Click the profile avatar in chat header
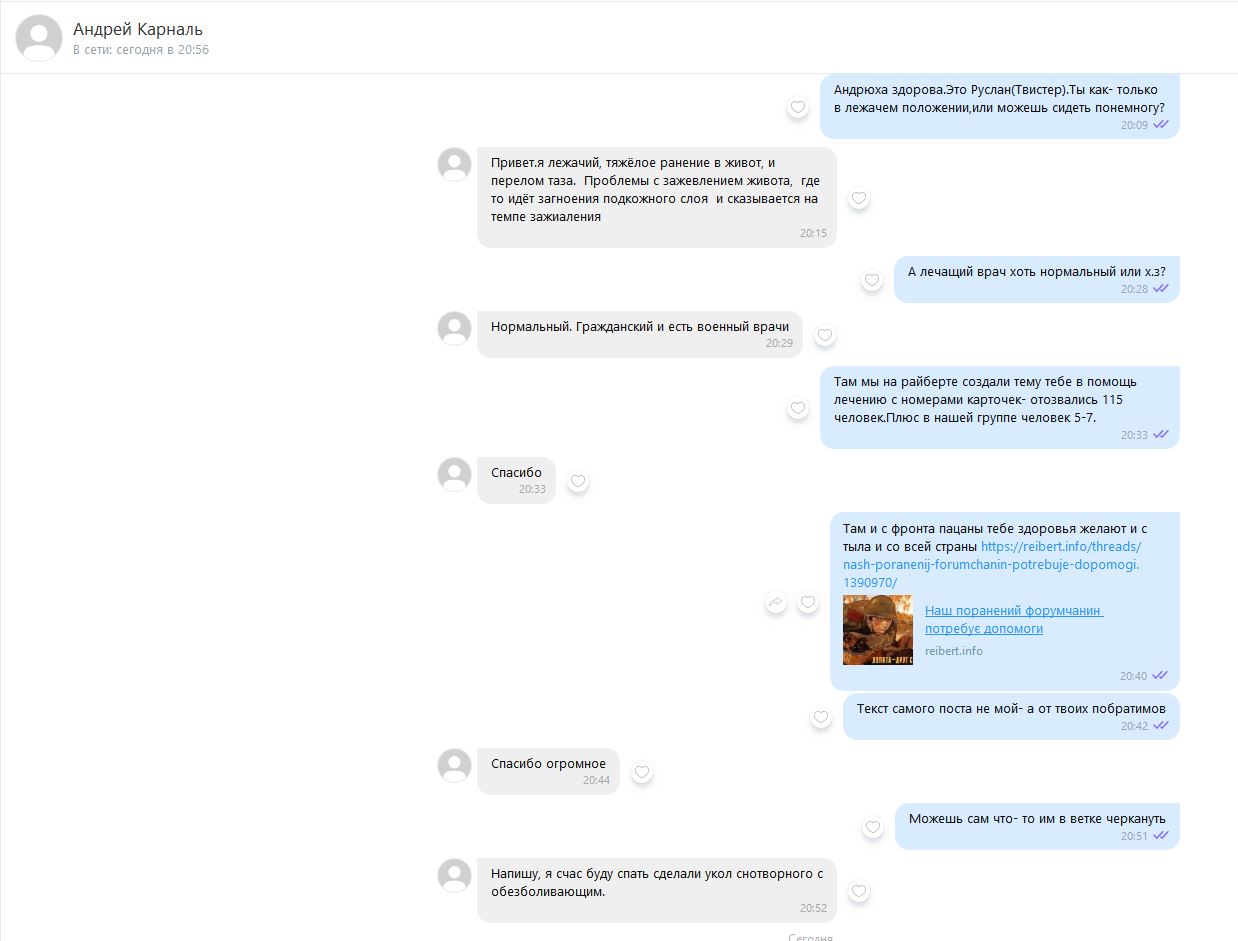Image resolution: width=1238 pixels, height=941 pixels. pyautogui.click(x=39, y=38)
